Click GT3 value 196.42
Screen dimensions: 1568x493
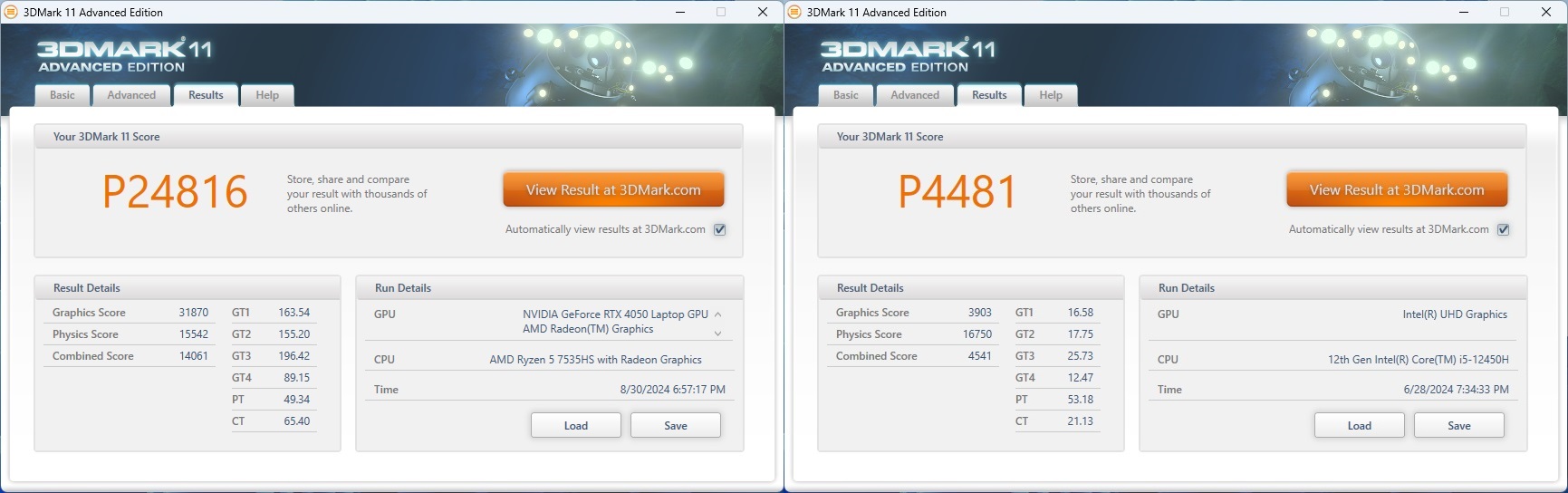pos(294,356)
